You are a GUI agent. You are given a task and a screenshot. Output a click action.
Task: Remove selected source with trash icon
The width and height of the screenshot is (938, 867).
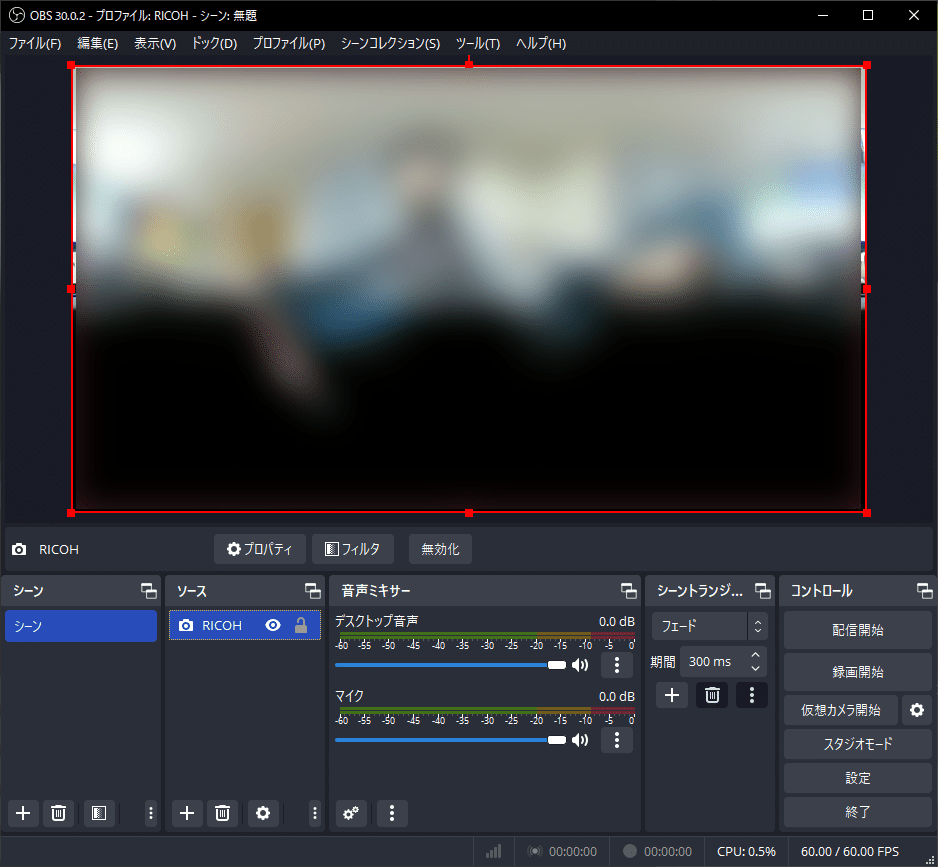pyautogui.click(x=222, y=813)
